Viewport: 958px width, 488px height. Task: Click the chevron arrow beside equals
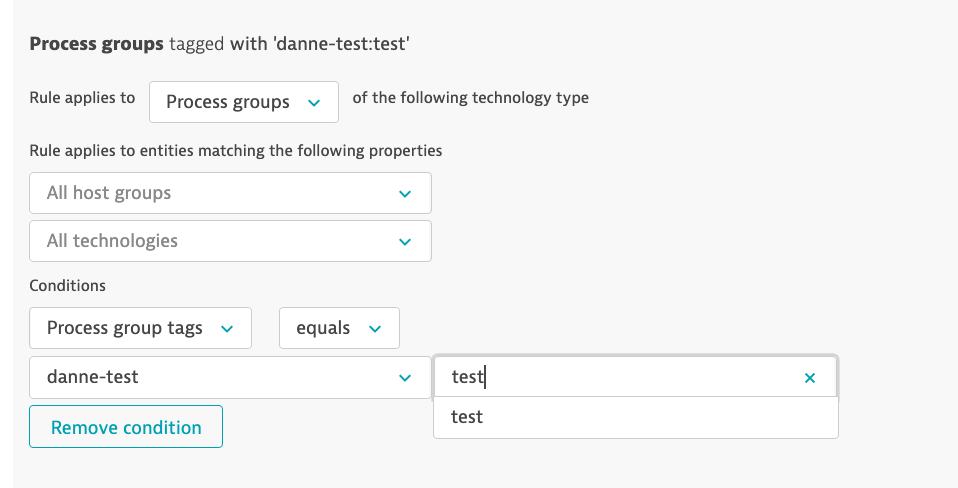[375, 328]
